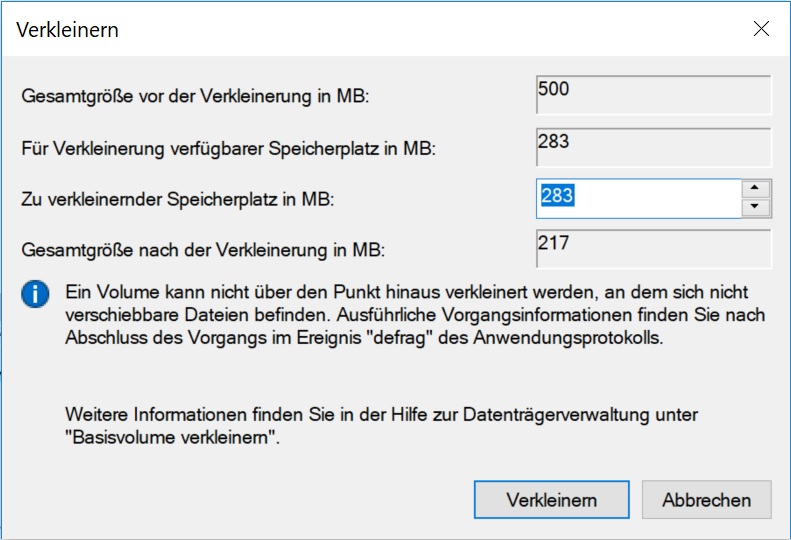Click the resulting total size field showing 217
This screenshot has height=540, width=791.
tap(653, 249)
